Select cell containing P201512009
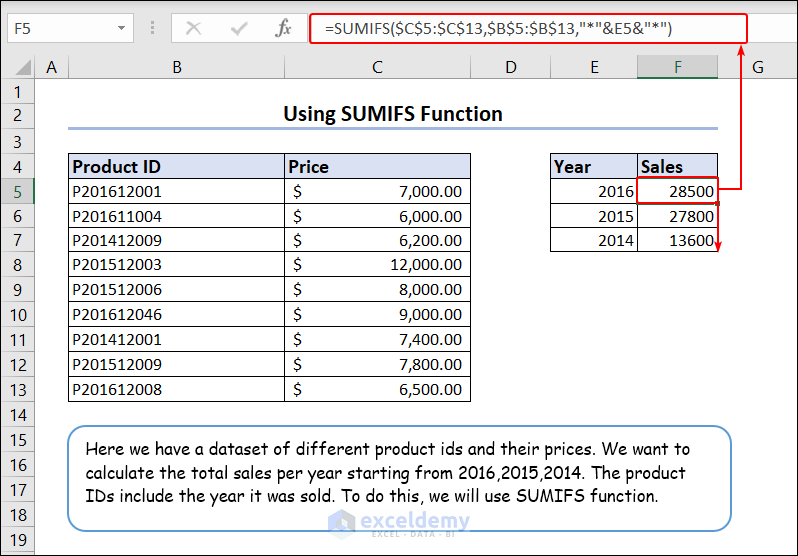This screenshot has height=556, width=798. pos(177,365)
